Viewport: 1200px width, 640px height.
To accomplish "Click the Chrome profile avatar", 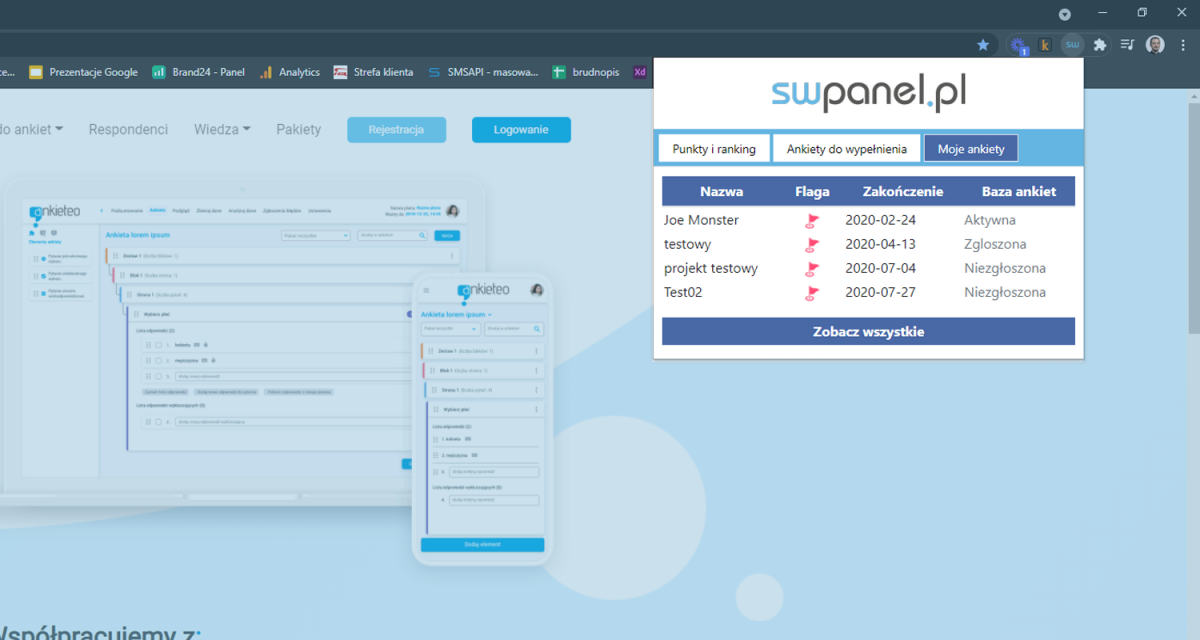I will pyautogui.click(x=1155, y=44).
